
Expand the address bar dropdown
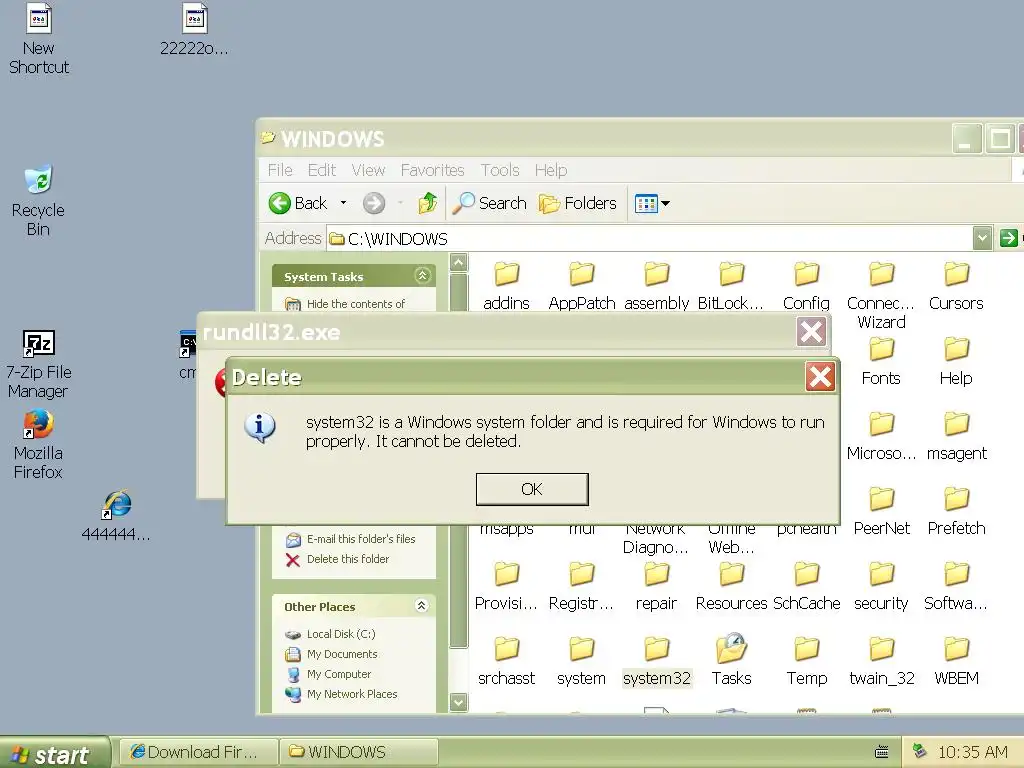pos(982,238)
